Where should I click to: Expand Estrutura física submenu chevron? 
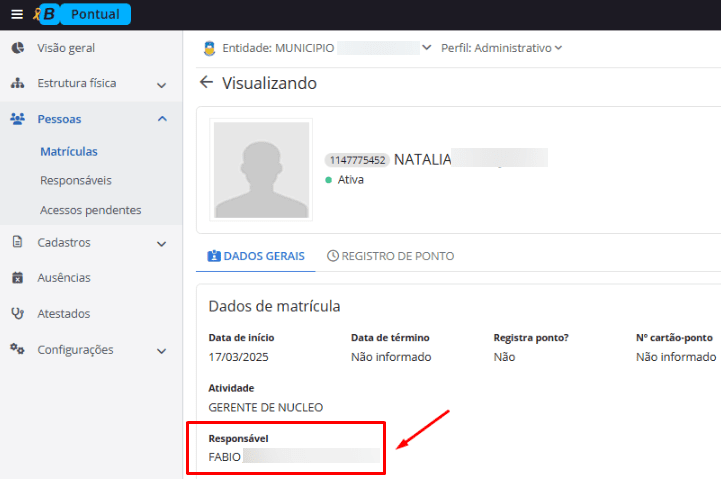click(161, 85)
